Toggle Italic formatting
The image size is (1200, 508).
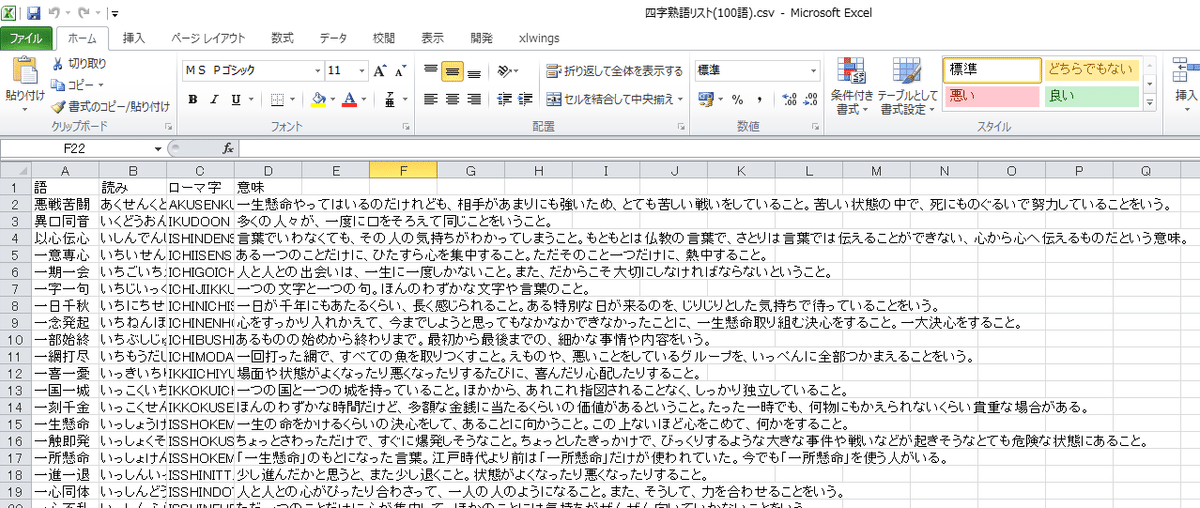(215, 99)
